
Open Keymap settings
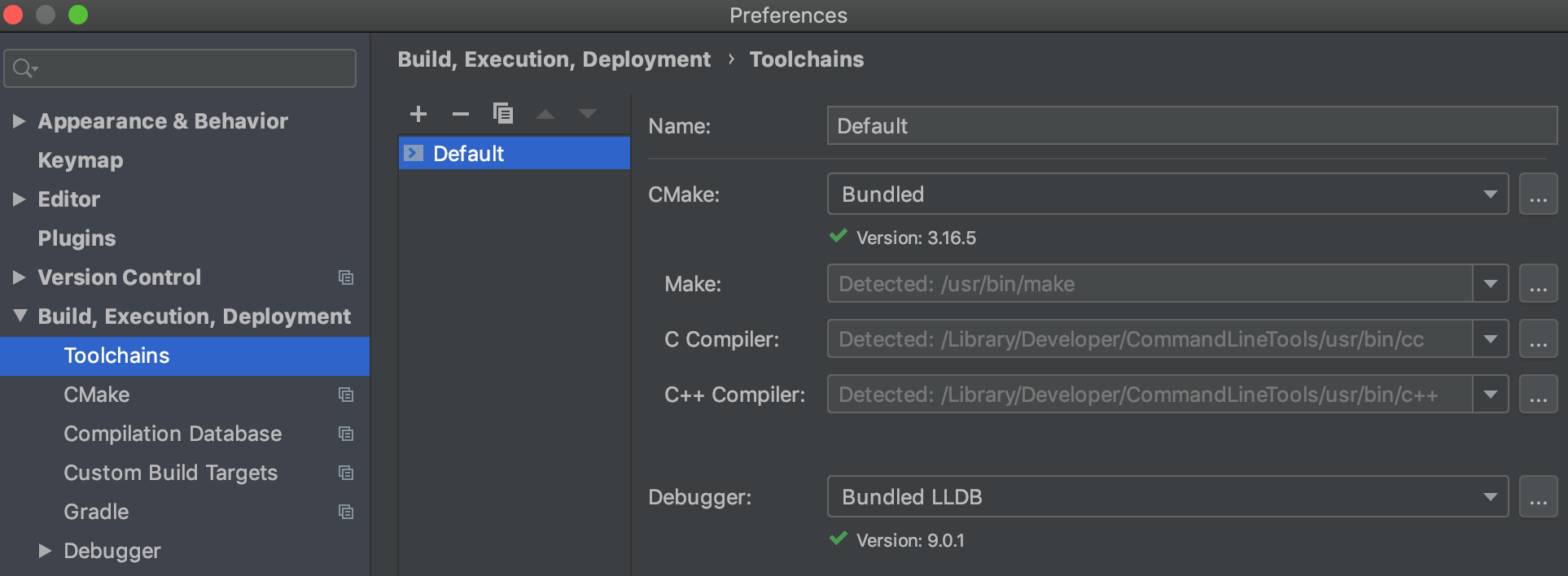click(x=81, y=160)
